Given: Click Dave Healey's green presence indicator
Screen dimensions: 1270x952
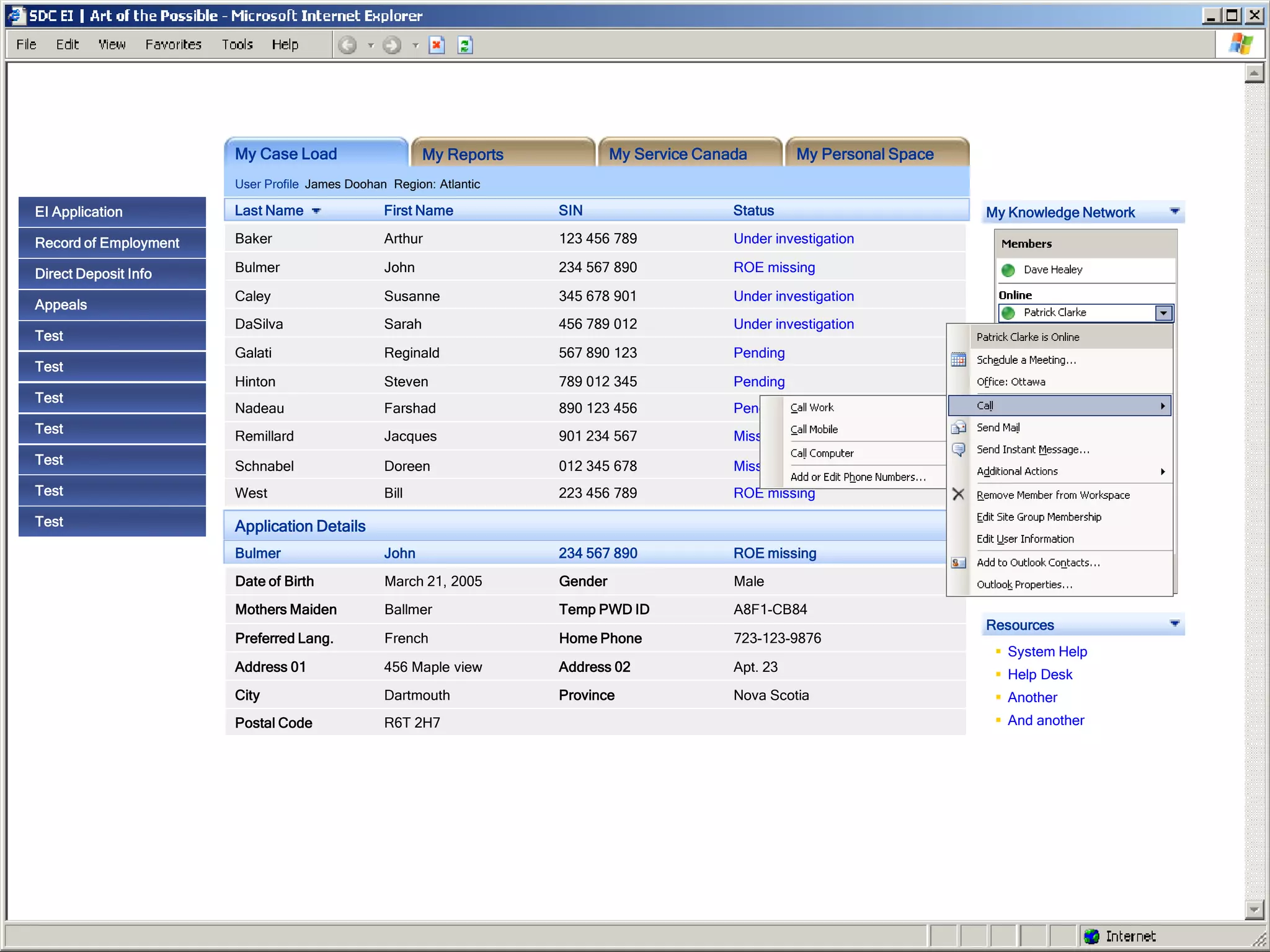Looking at the screenshot, I should [1008, 270].
